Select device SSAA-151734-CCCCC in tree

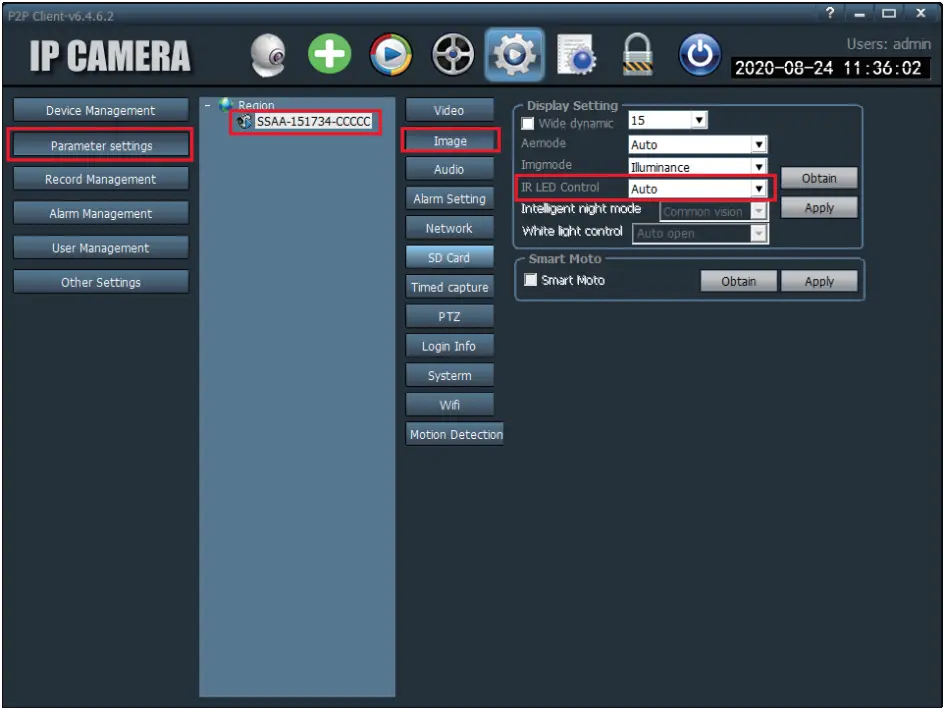[x=313, y=121]
